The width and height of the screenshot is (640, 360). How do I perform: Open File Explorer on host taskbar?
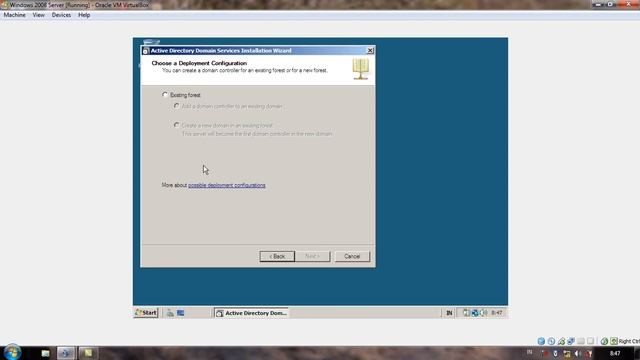(x=45, y=353)
